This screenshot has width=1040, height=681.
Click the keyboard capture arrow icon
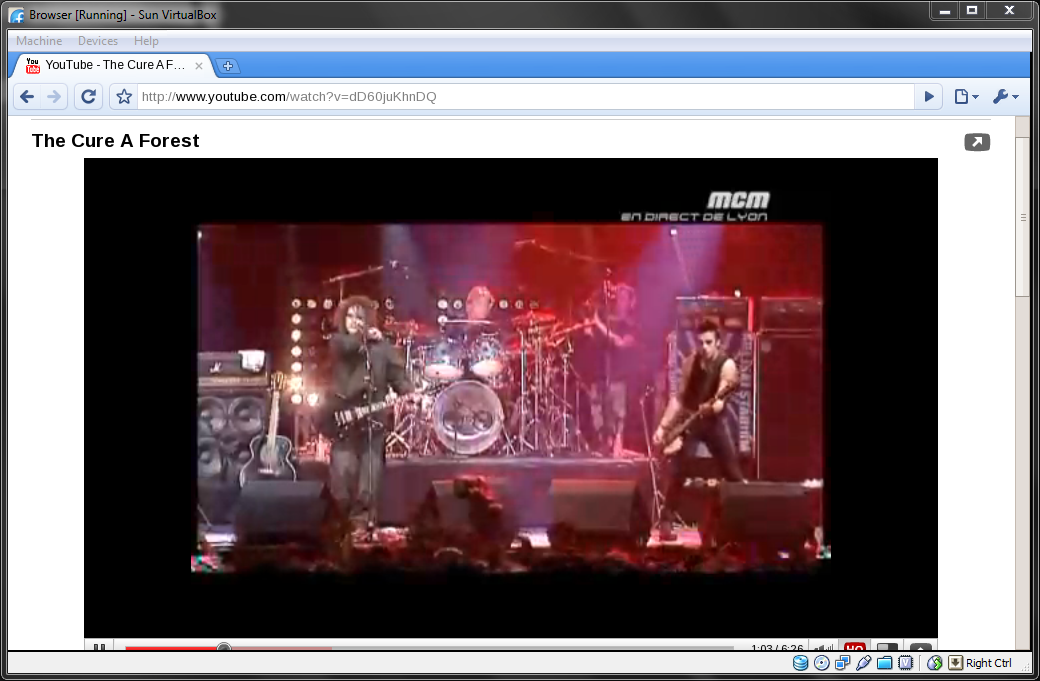(x=955, y=662)
